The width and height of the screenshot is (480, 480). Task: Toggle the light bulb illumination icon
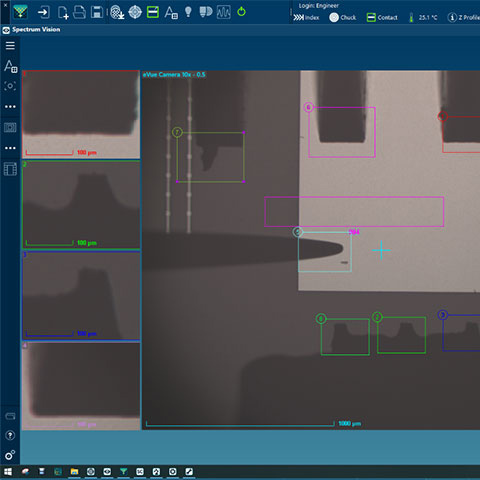click(188, 12)
